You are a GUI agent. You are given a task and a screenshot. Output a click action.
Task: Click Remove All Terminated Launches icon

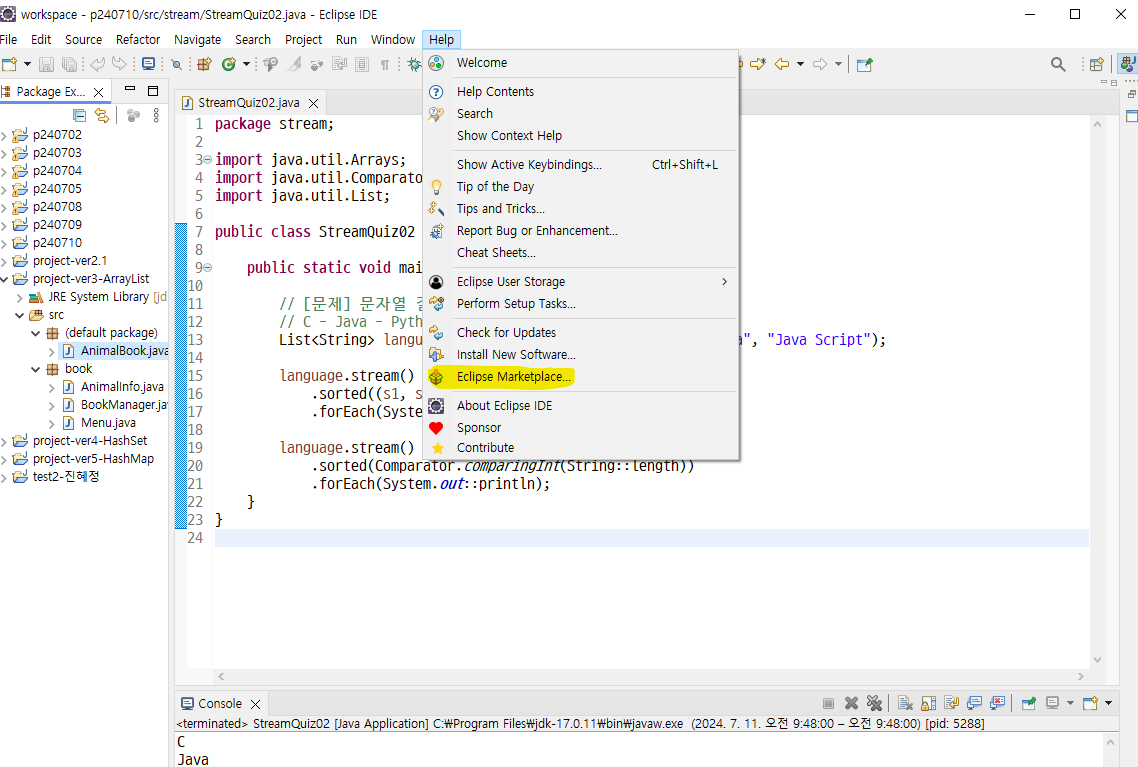(875, 703)
